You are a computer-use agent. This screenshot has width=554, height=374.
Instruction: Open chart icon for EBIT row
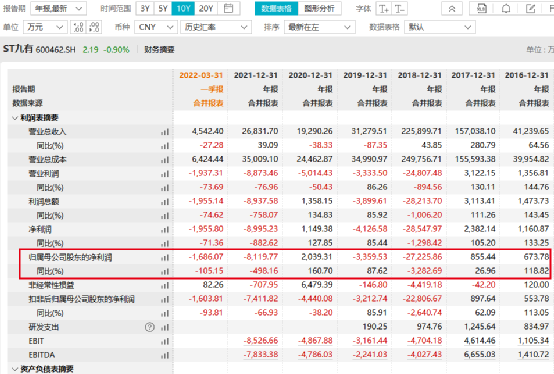click(x=165, y=342)
